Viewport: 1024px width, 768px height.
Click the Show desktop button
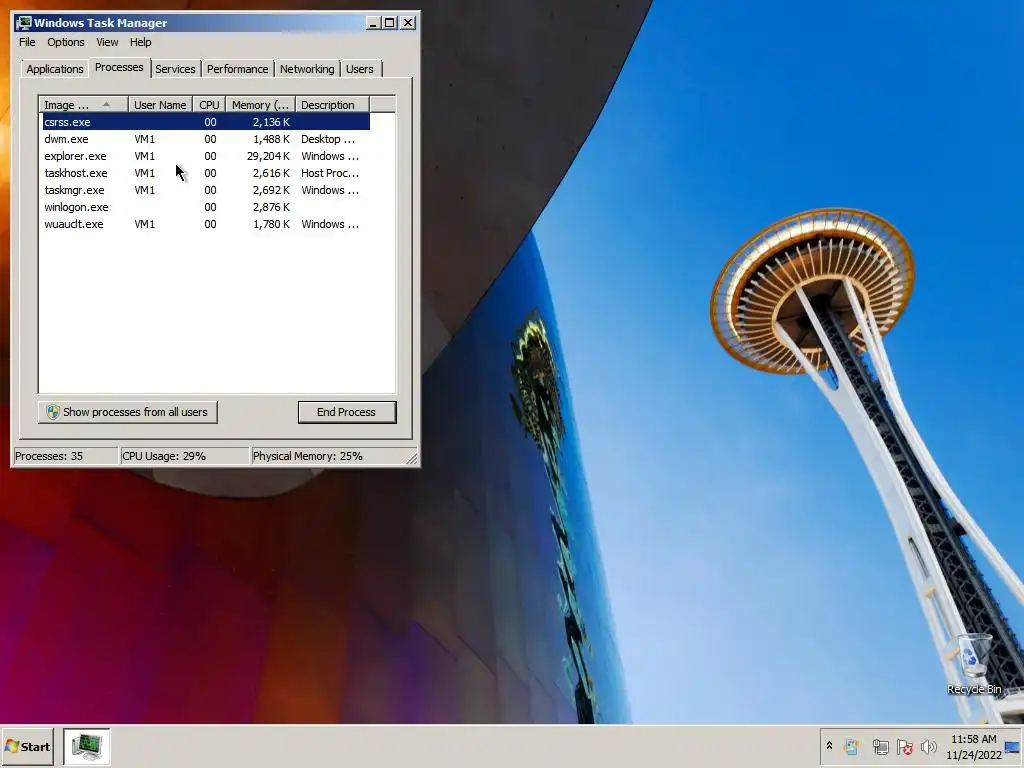click(x=1014, y=746)
